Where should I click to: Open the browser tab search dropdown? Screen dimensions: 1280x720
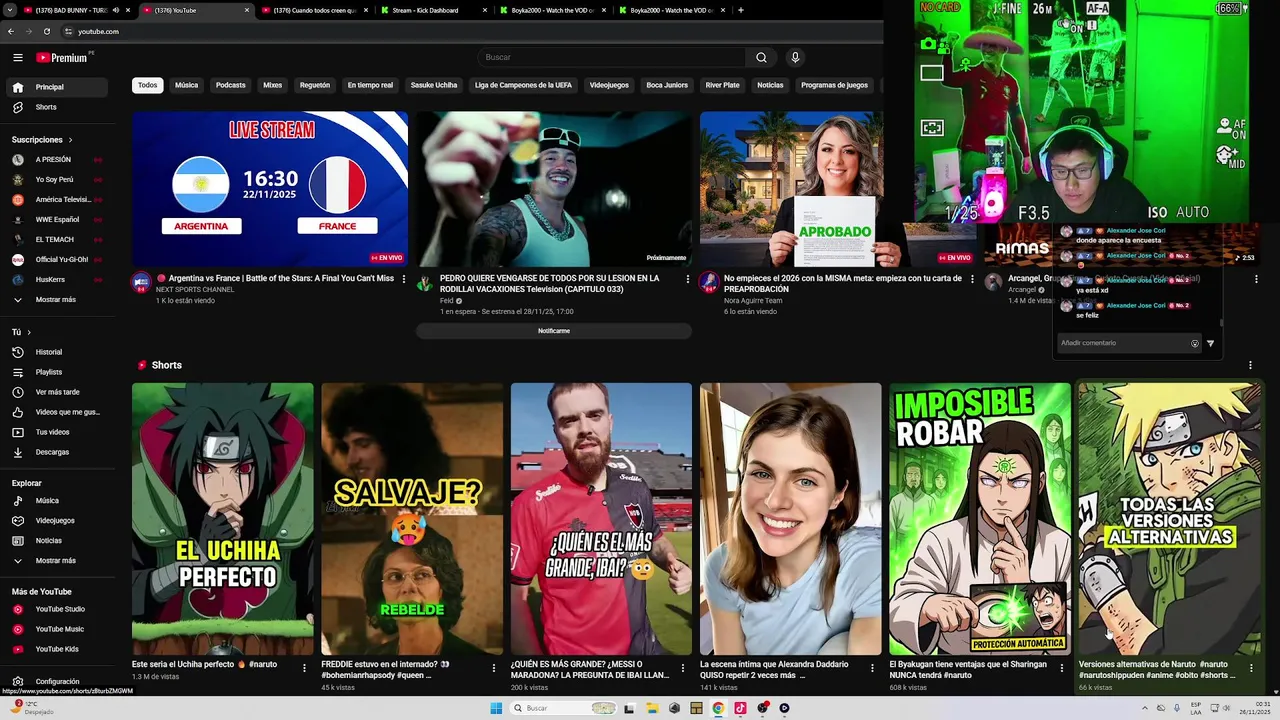(x=8, y=10)
